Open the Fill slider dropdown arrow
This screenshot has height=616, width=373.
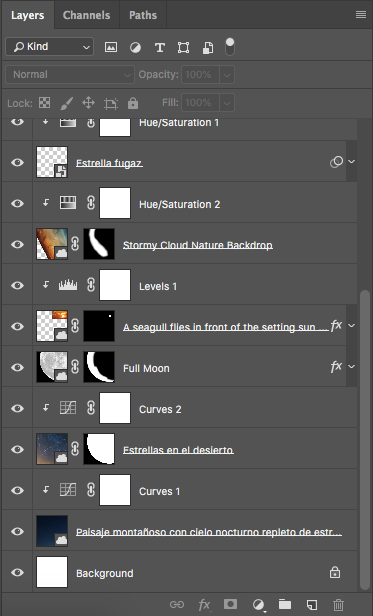(x=227, y=103)
